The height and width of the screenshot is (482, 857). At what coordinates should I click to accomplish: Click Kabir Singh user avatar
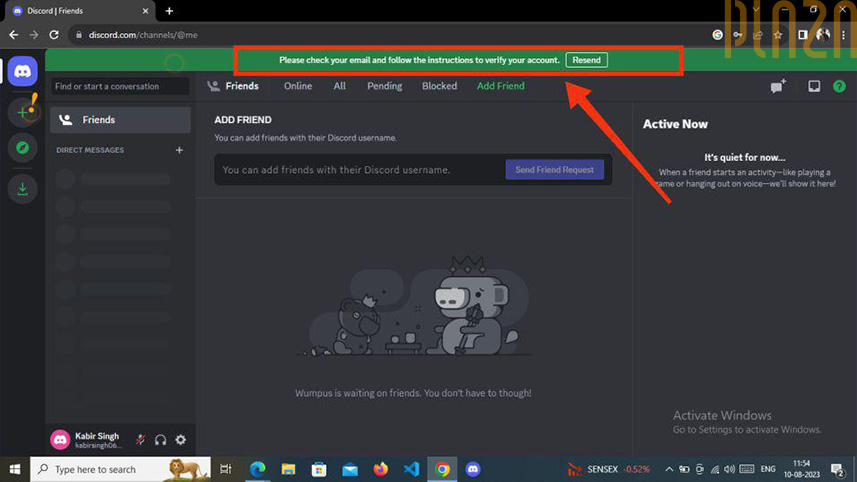point(60,439)
